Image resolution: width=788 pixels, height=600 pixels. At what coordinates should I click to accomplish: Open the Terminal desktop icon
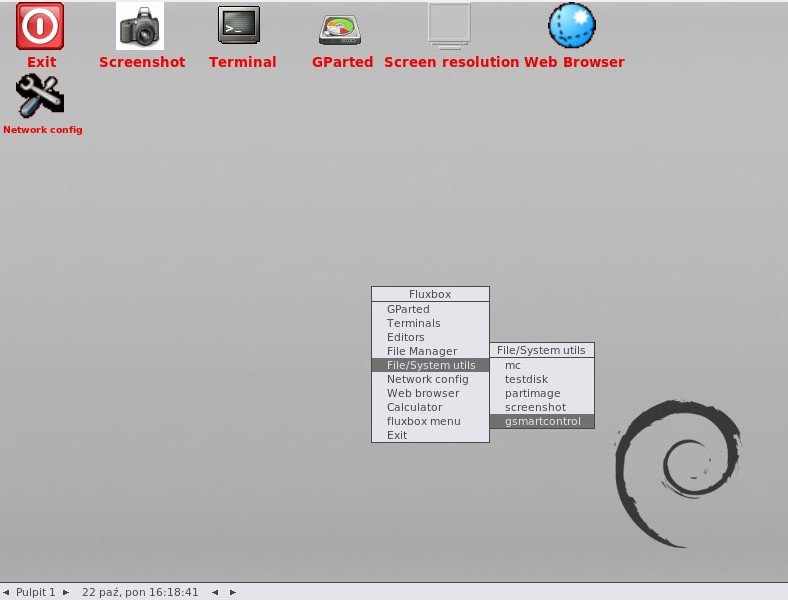239,25
